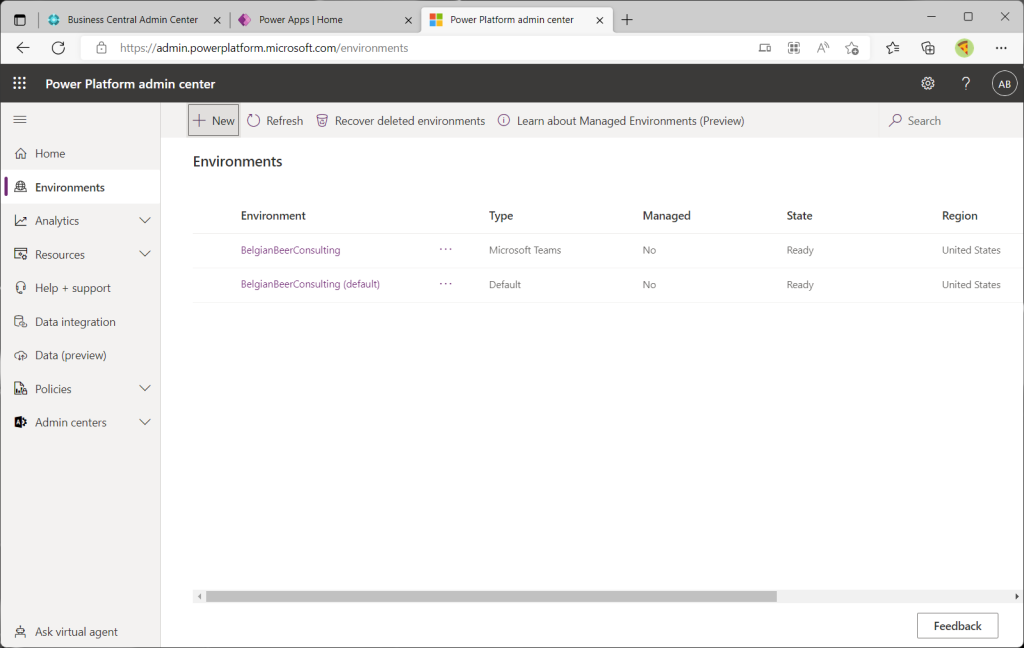This screenshot has width=1024, height=648.
Task: Click the Data (preview) cloud icon
Action: (21, 355)
